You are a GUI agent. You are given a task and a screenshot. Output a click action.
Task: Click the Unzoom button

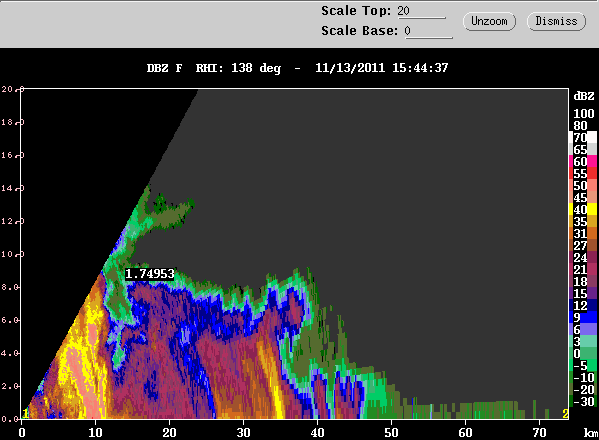(489, 21)
